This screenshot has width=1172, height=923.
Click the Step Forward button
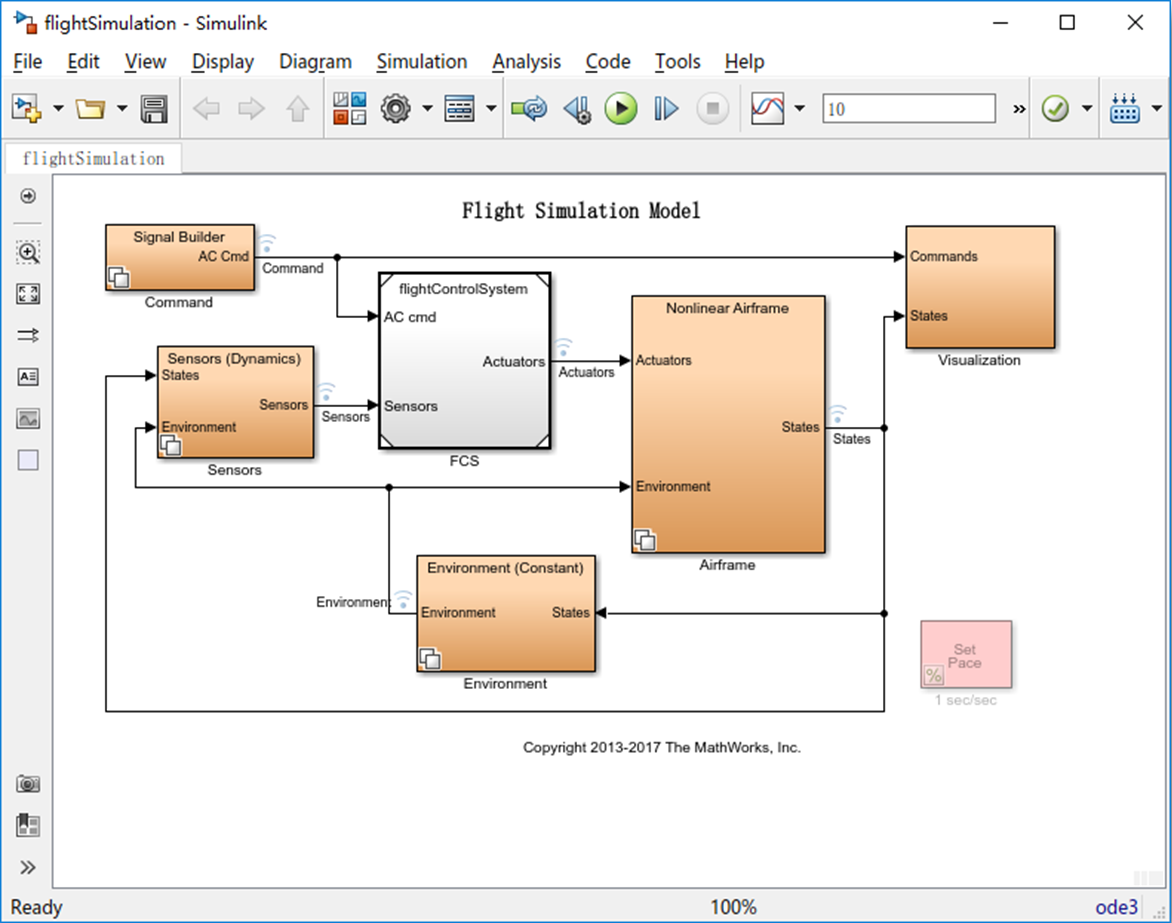[x=666, y=109]
